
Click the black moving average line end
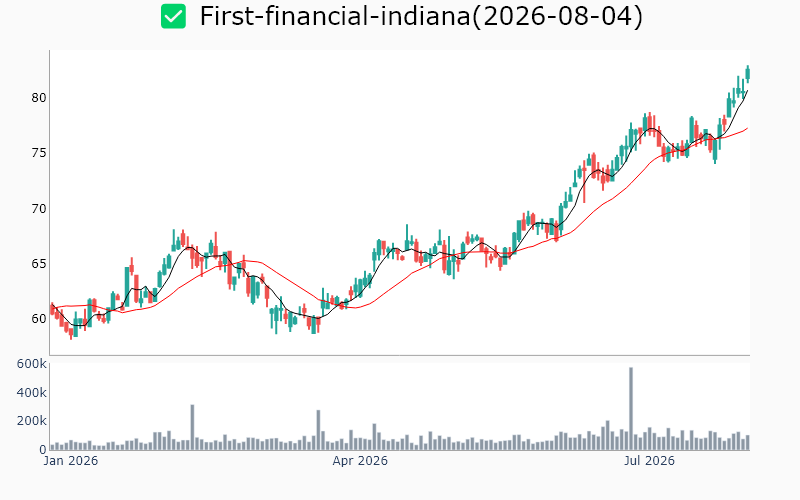pos(747,91)
